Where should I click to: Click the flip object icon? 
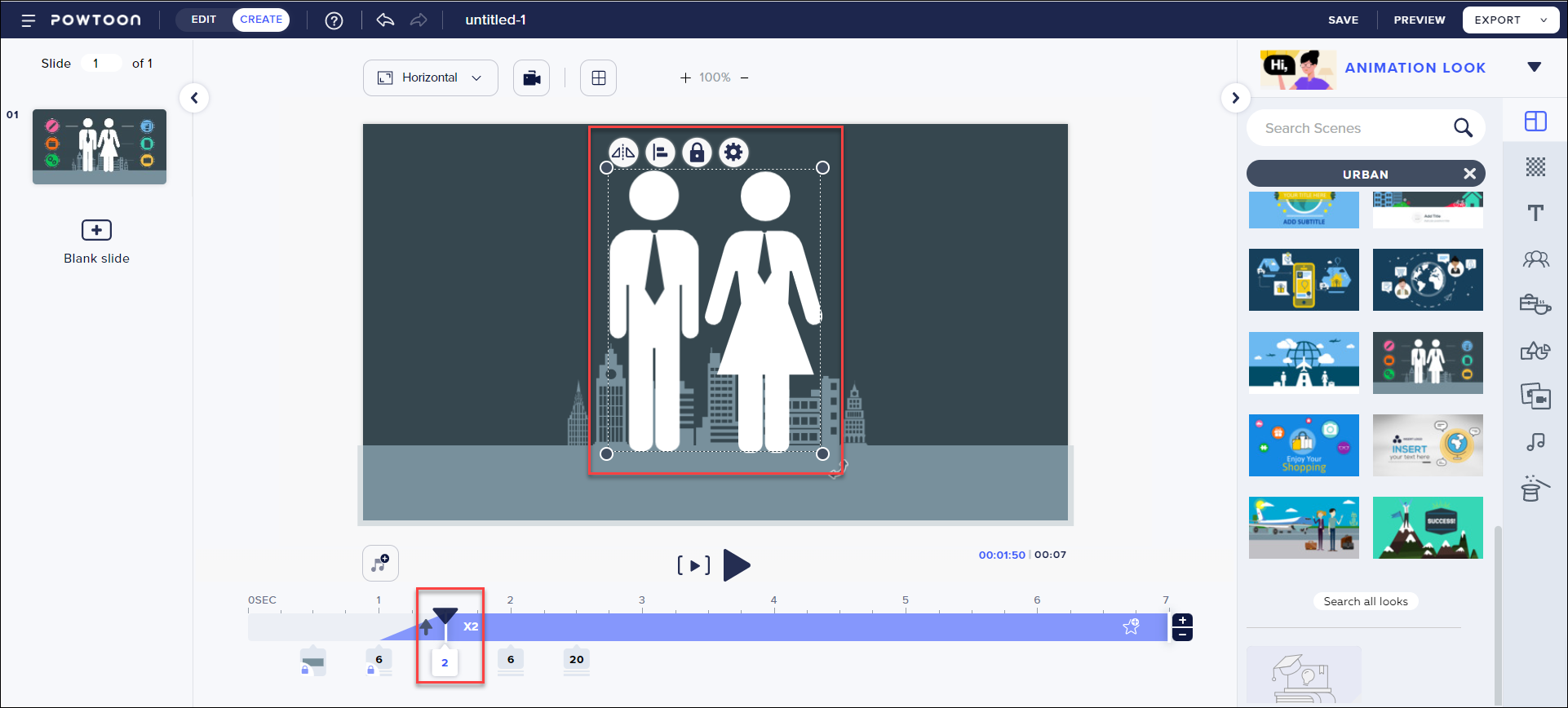[x=623, y=153]
